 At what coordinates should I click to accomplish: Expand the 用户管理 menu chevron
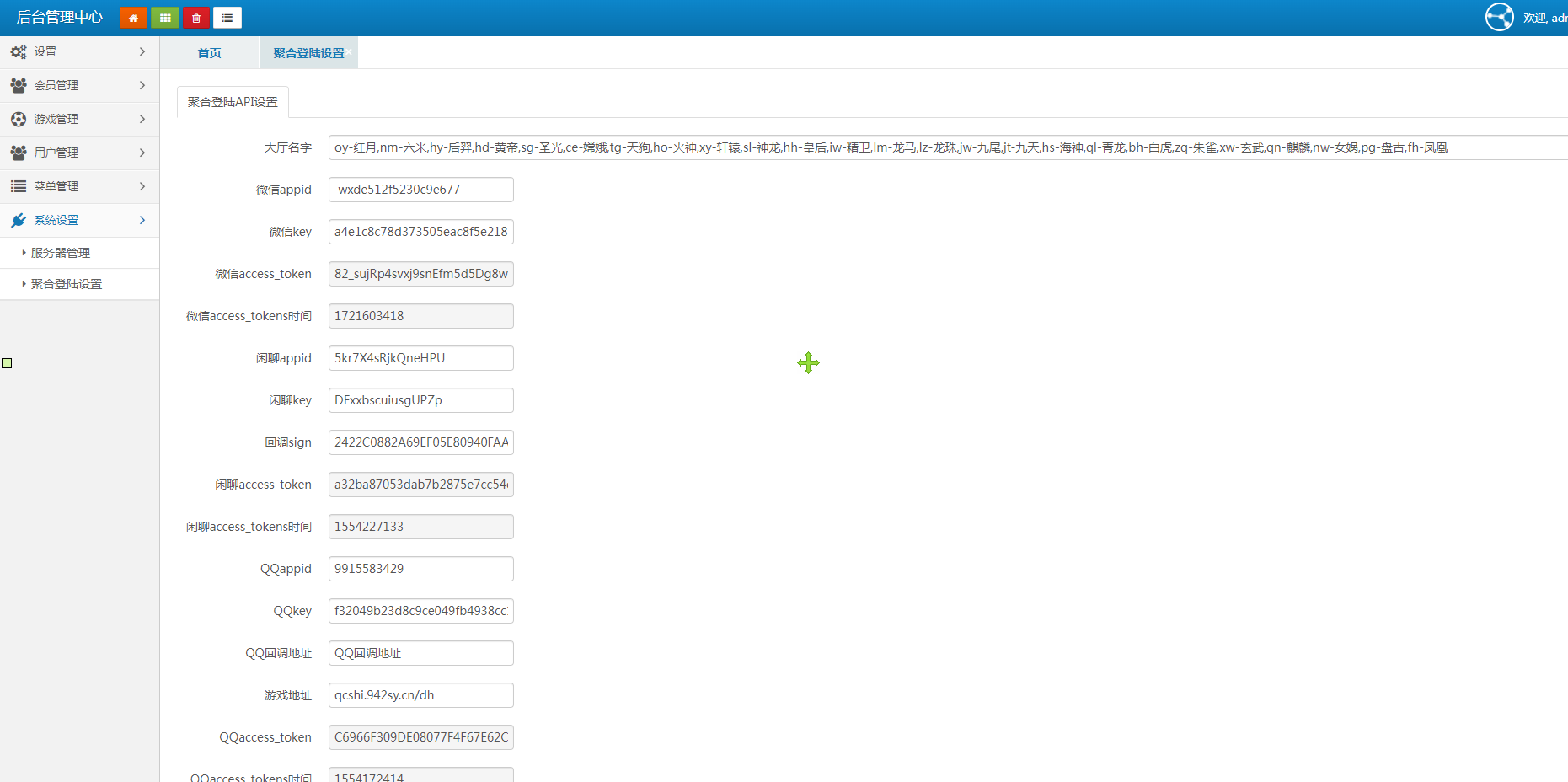142,153
